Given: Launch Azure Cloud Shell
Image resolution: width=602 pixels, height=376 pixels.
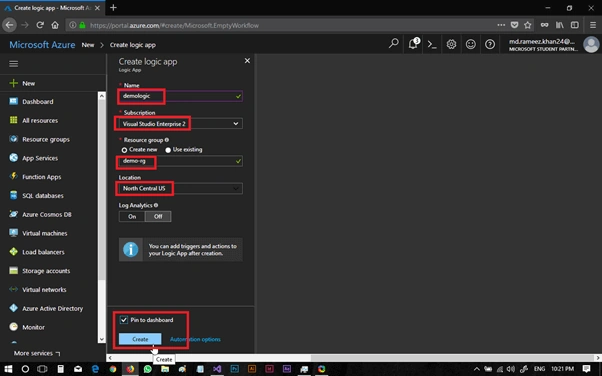Looking at the screenshot, I should click(x=432, y=45).
